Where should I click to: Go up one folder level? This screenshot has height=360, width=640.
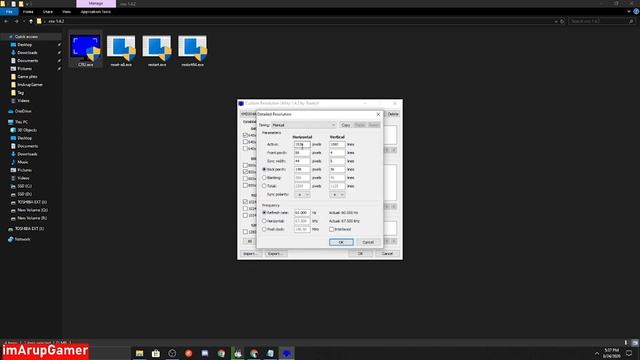click(31, 21)
